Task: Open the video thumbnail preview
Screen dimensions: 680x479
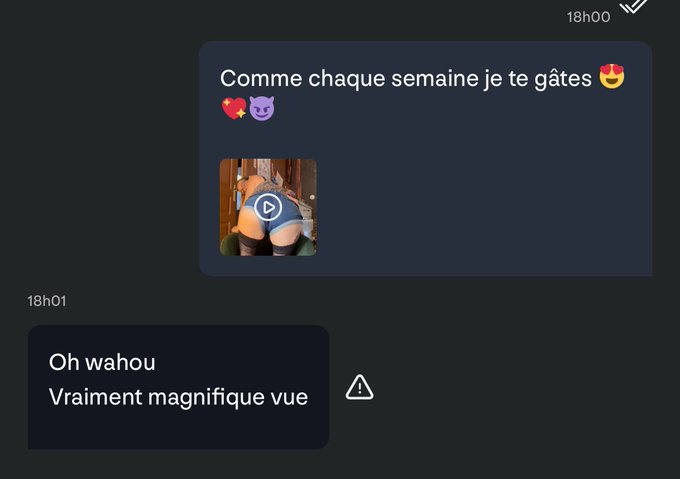Action: [268, 207]
